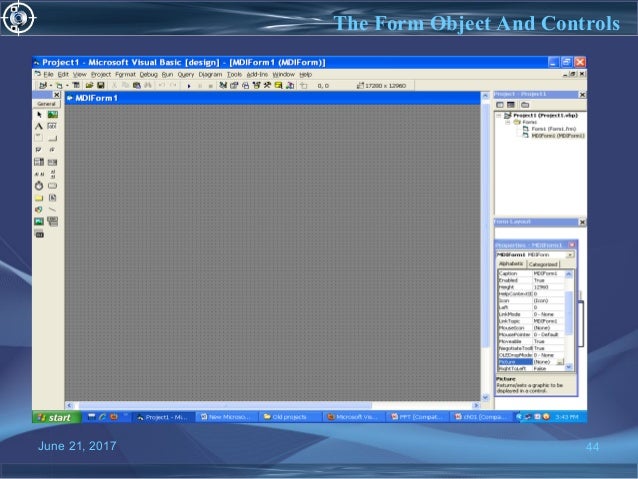Switch to the Microsoft Vis... taskbar button

click(353, 417)
